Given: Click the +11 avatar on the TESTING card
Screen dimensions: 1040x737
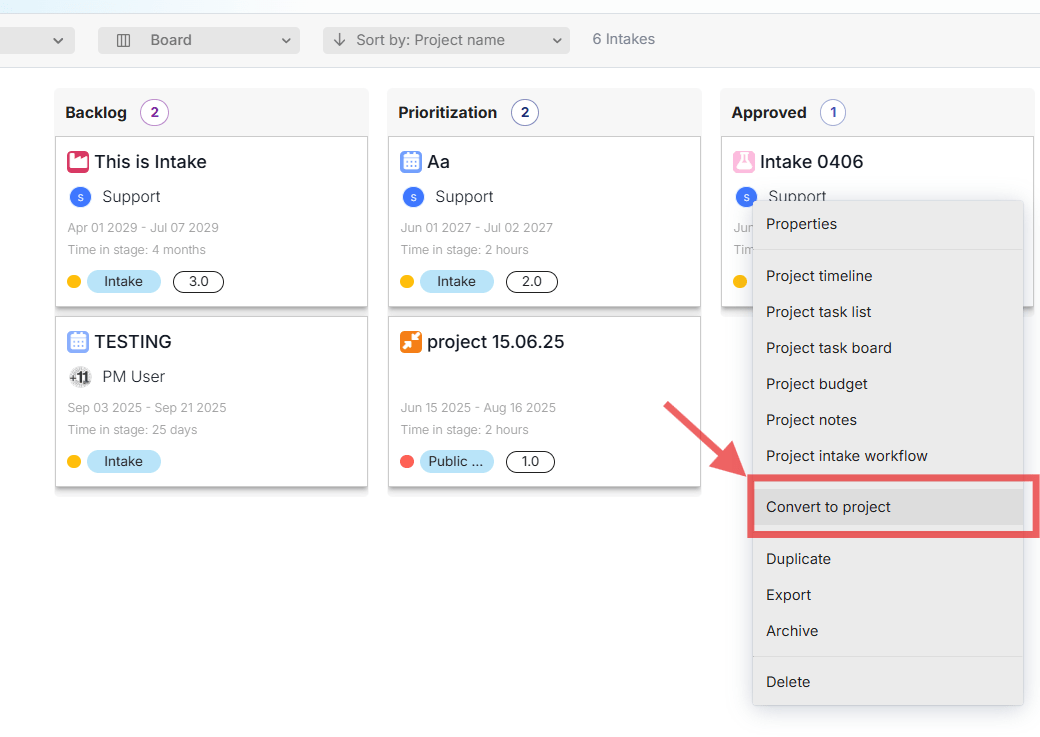Looking at the screenshot, I should (x=80, y=377).
